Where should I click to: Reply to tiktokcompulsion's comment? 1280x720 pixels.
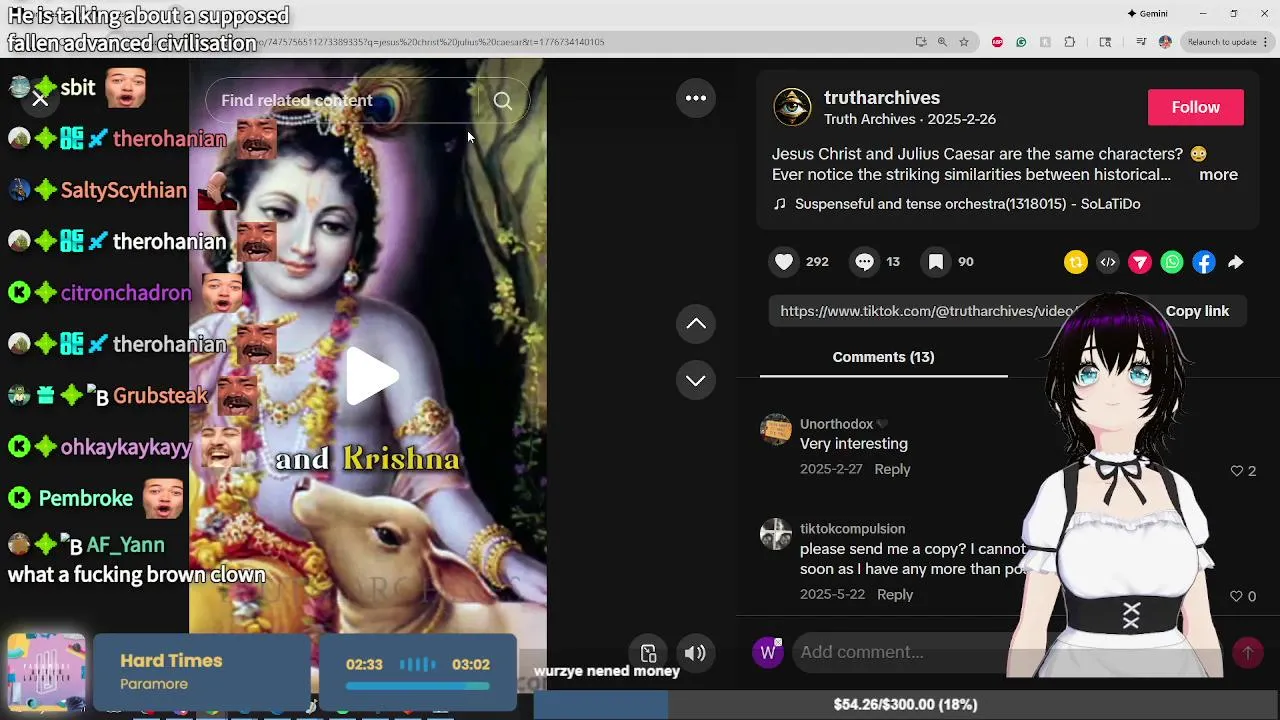point(895,595)
